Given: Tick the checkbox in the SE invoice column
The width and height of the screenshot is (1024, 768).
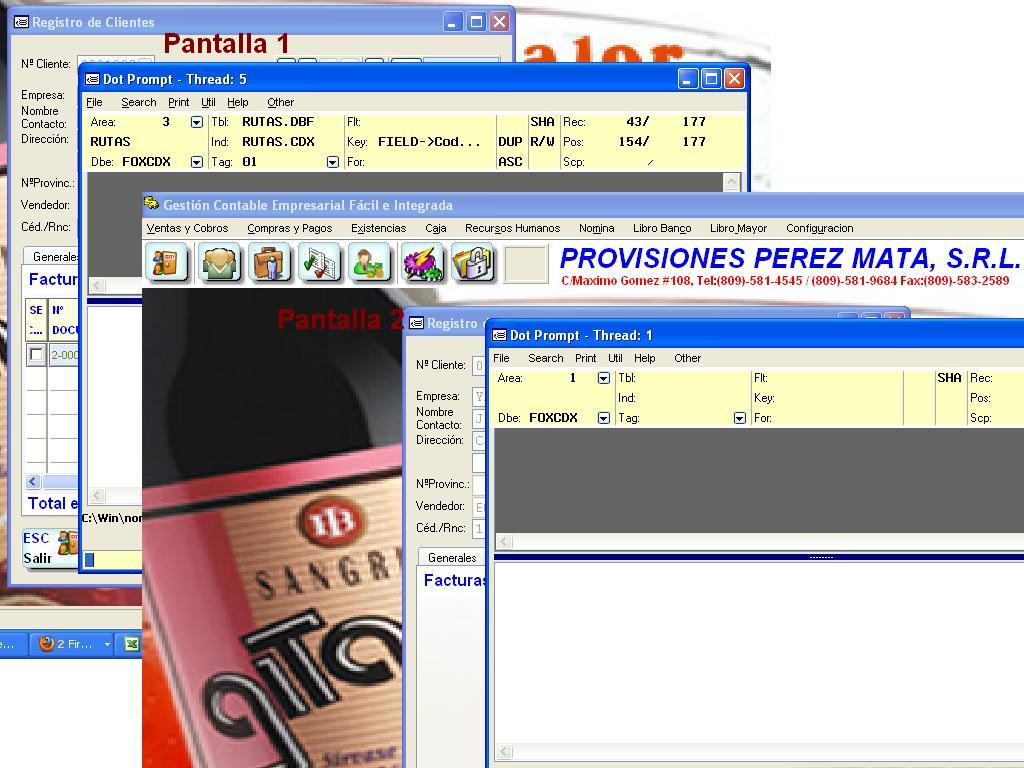Looking at the screenshot, I should coord(37,355).
